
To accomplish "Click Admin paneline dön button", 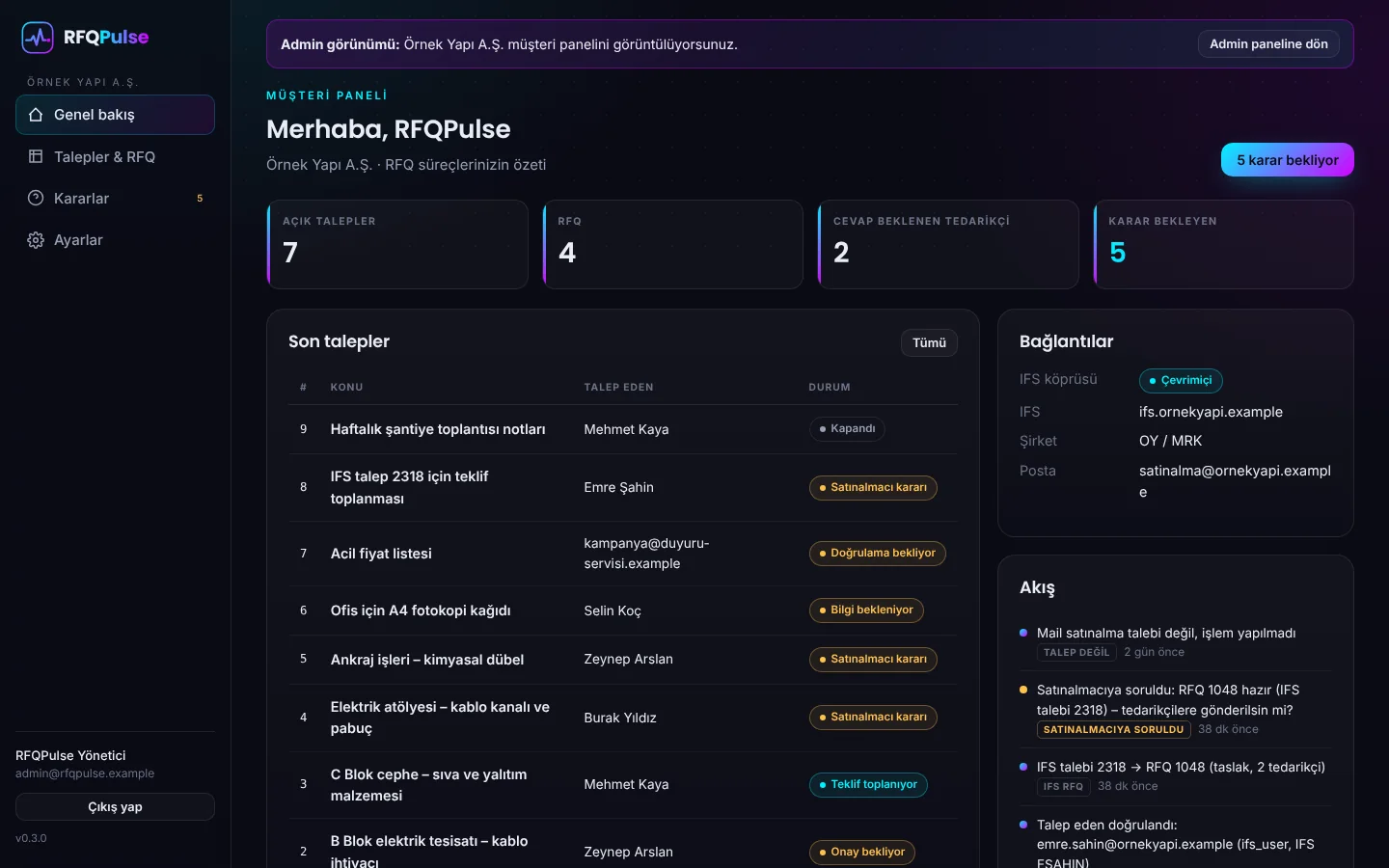I will pos(1268,44).
